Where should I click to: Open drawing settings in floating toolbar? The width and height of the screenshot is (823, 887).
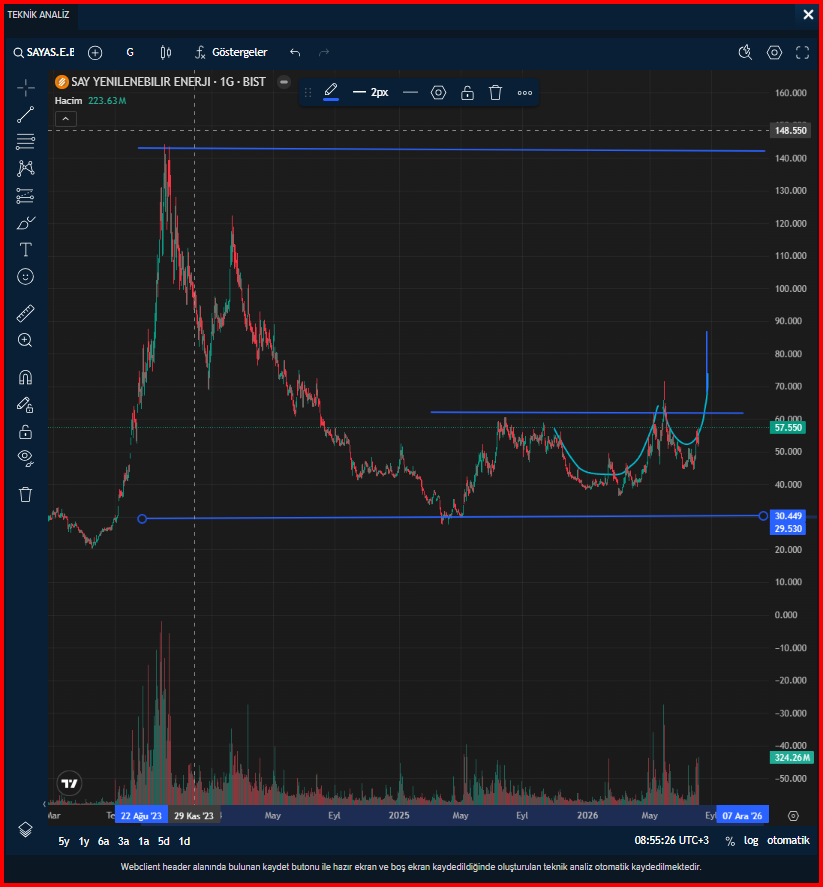(x=438, y=93)
